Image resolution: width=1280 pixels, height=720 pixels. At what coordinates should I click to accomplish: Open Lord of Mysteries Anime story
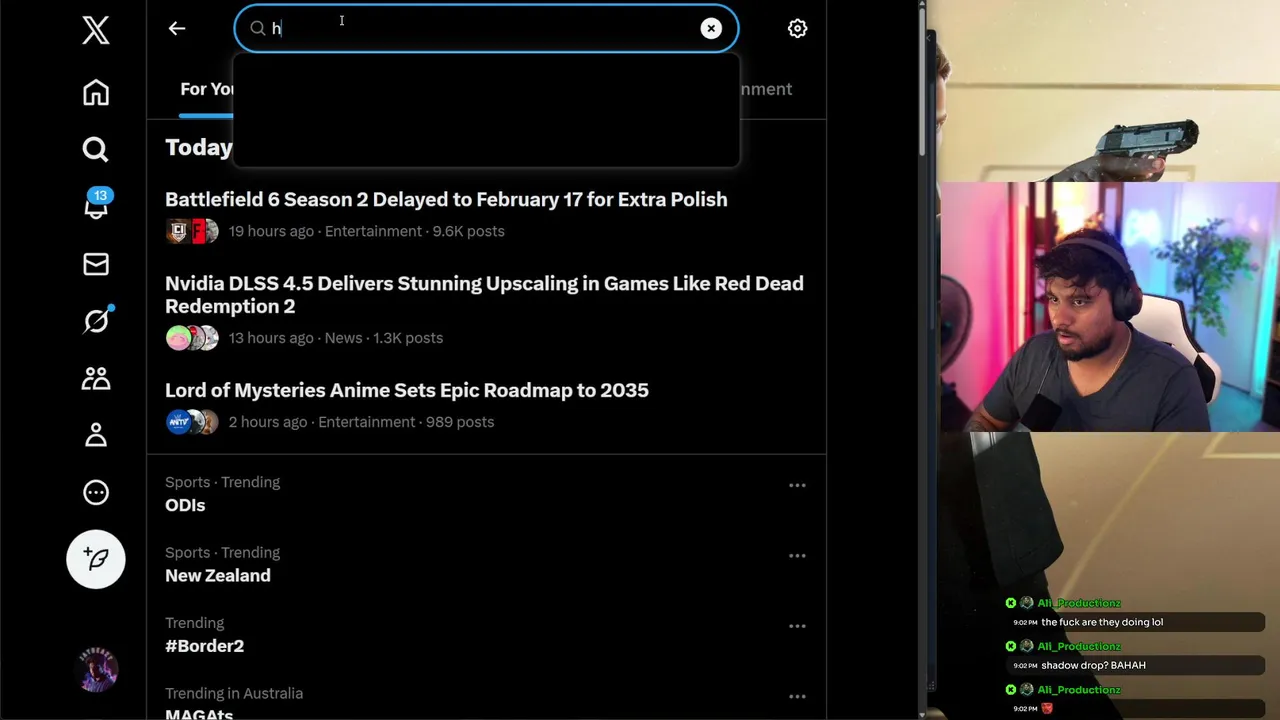click(x=407, y=390)
